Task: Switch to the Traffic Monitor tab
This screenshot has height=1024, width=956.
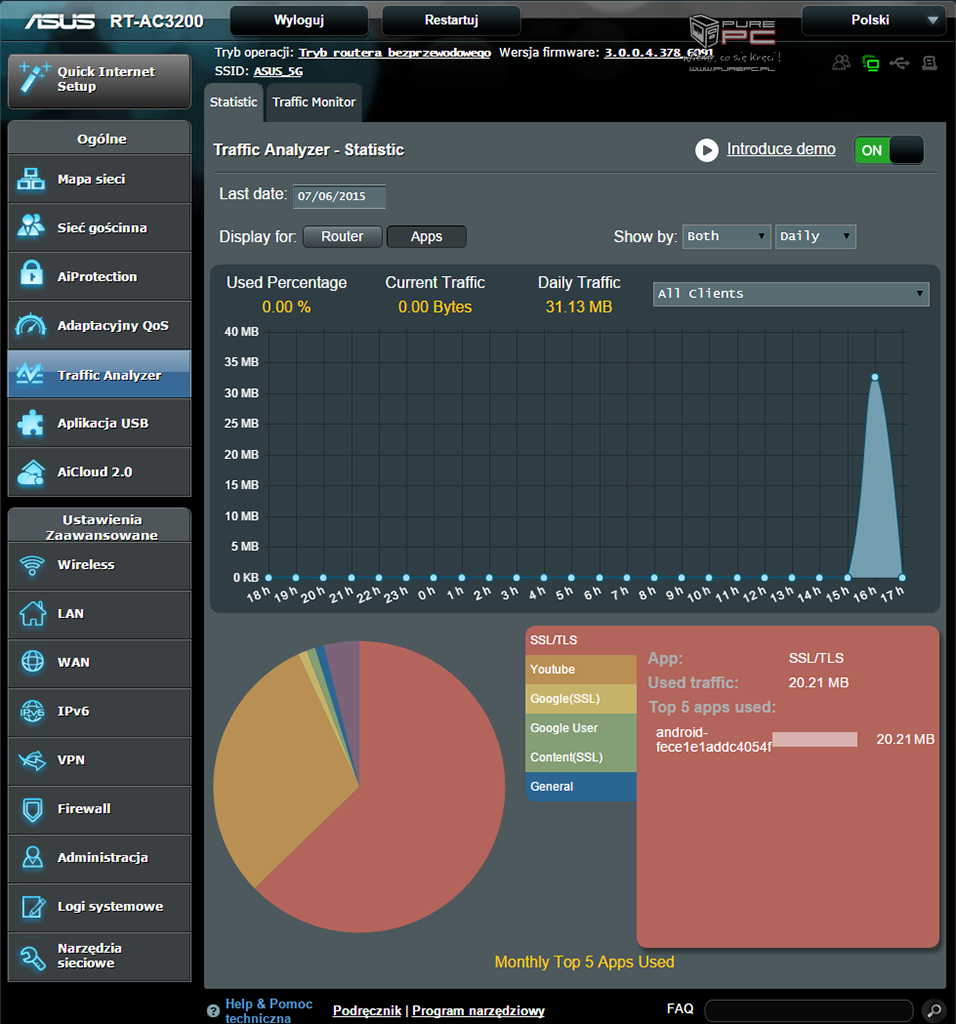Action: pos(314,102)
